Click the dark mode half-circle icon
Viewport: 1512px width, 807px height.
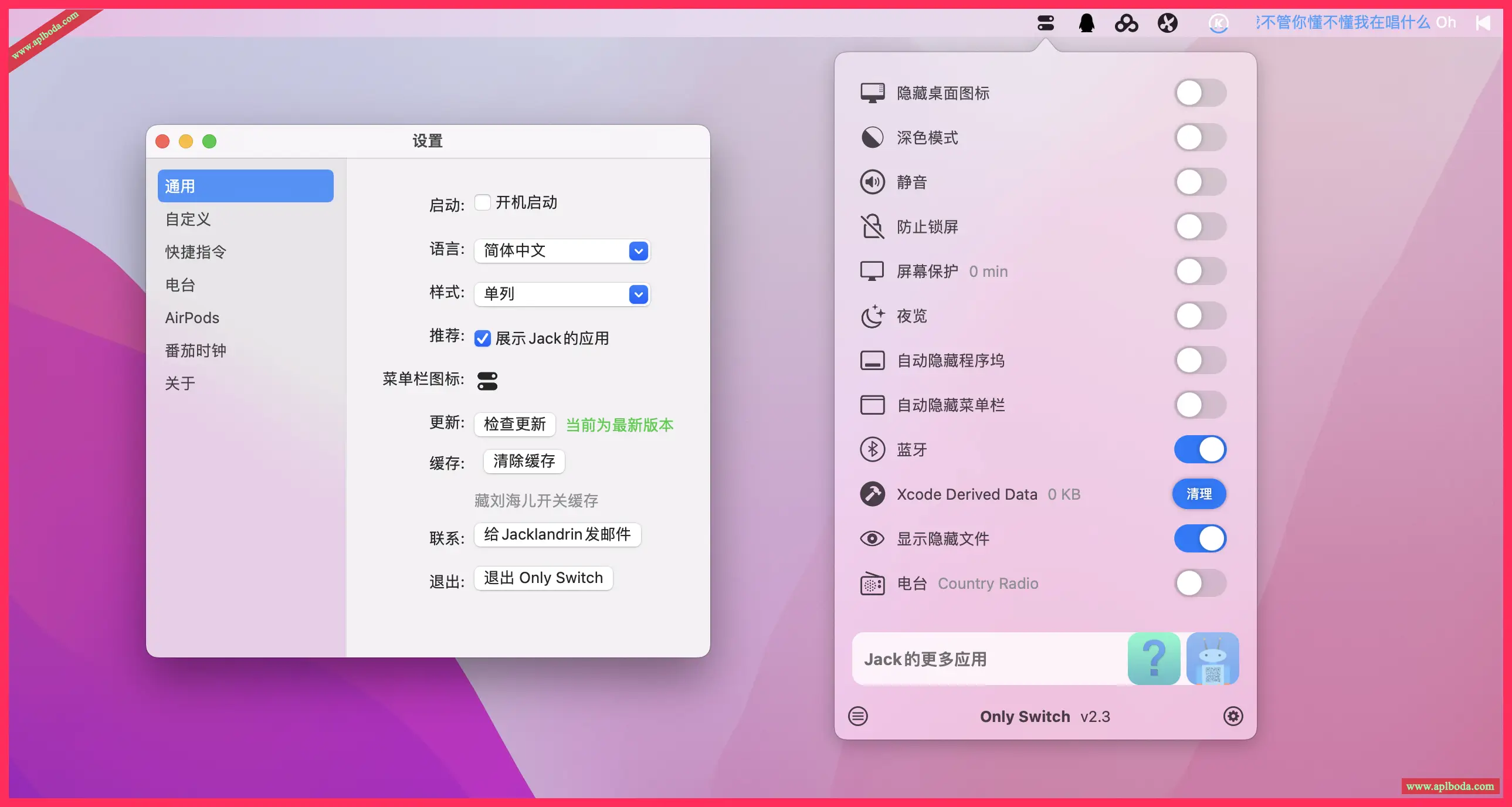pyautogui.click(x=872, y=137)
